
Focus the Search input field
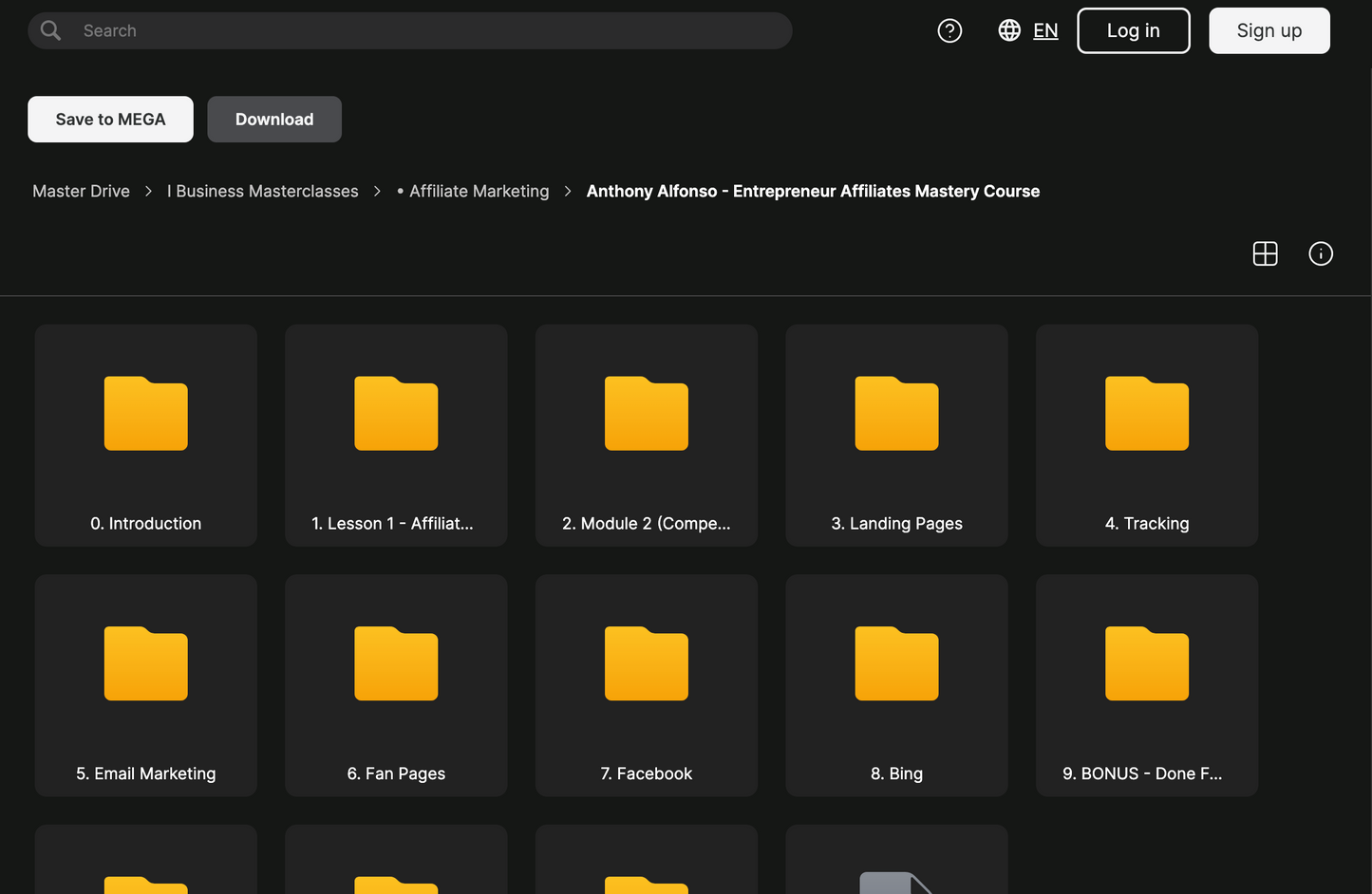pos(410,30)
